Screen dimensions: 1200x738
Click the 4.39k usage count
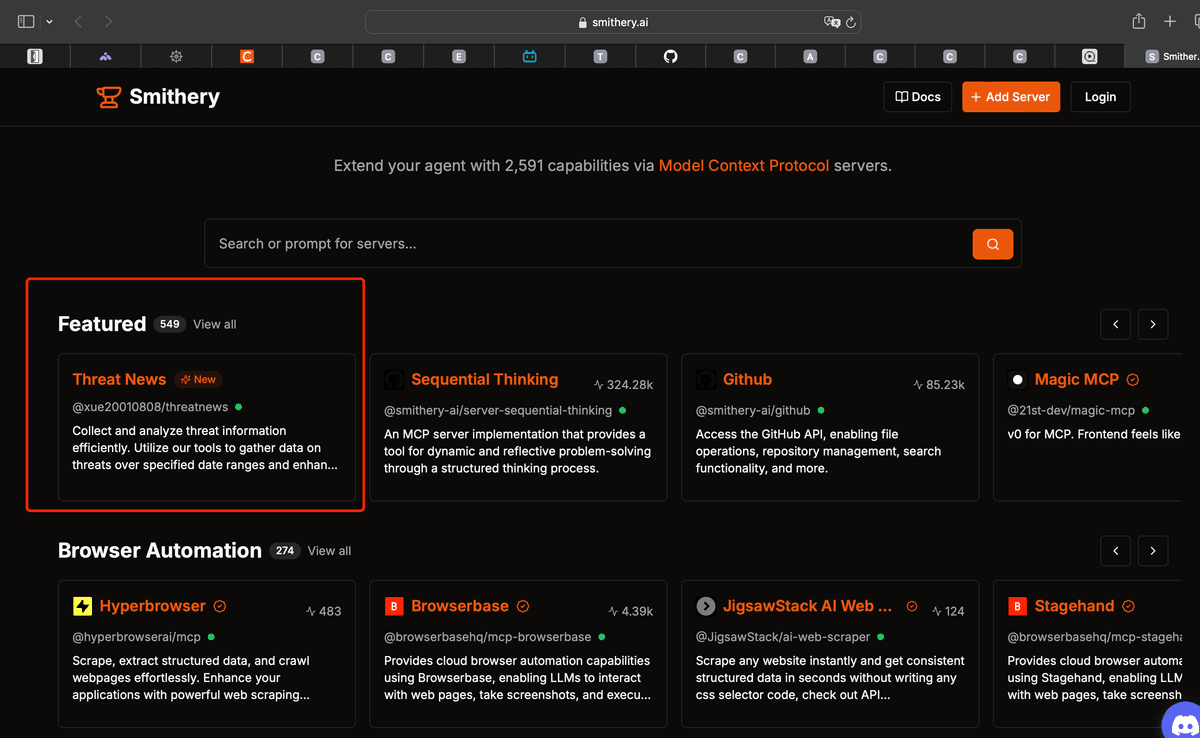(x=631, y=611)
